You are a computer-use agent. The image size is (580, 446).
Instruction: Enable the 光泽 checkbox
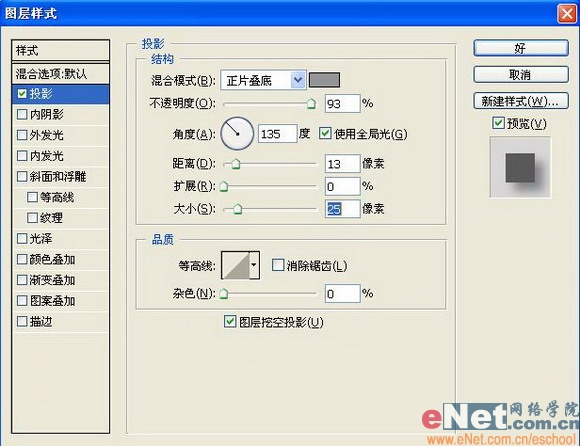(22, 239)
